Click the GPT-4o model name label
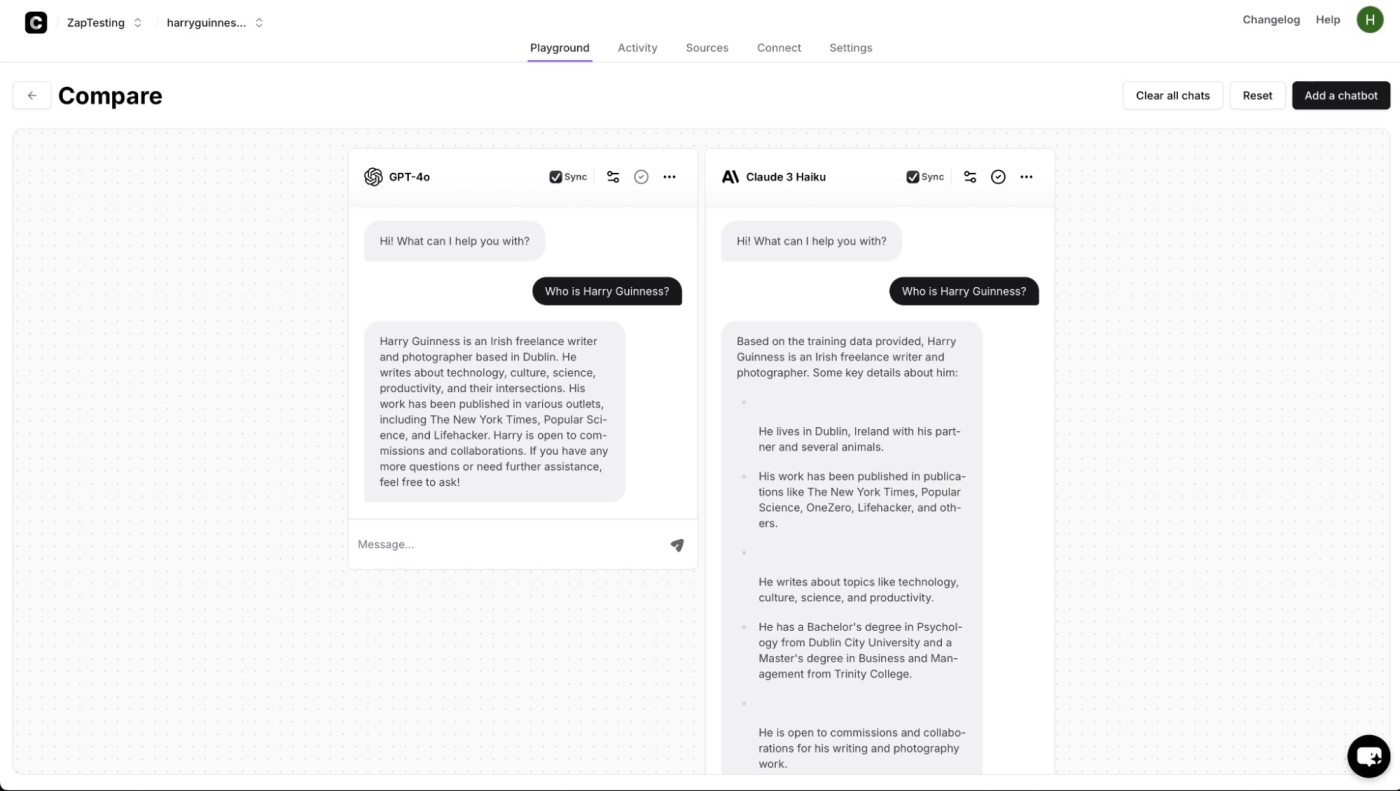 click(409, 177)
